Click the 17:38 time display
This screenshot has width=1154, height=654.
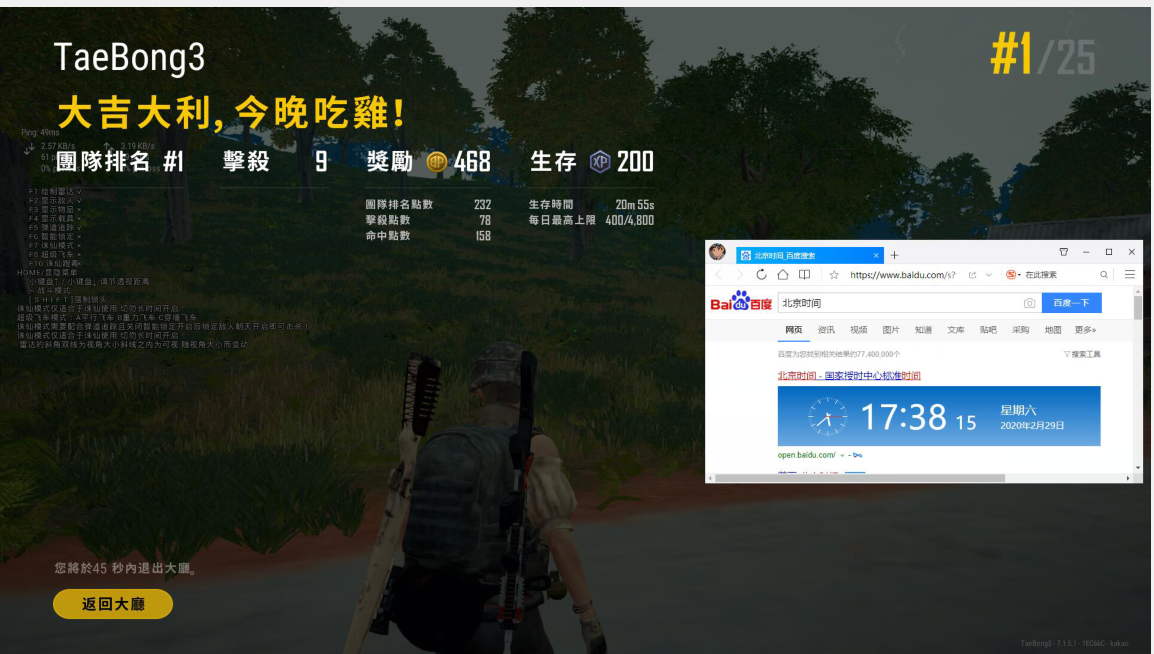pos(903,417)
